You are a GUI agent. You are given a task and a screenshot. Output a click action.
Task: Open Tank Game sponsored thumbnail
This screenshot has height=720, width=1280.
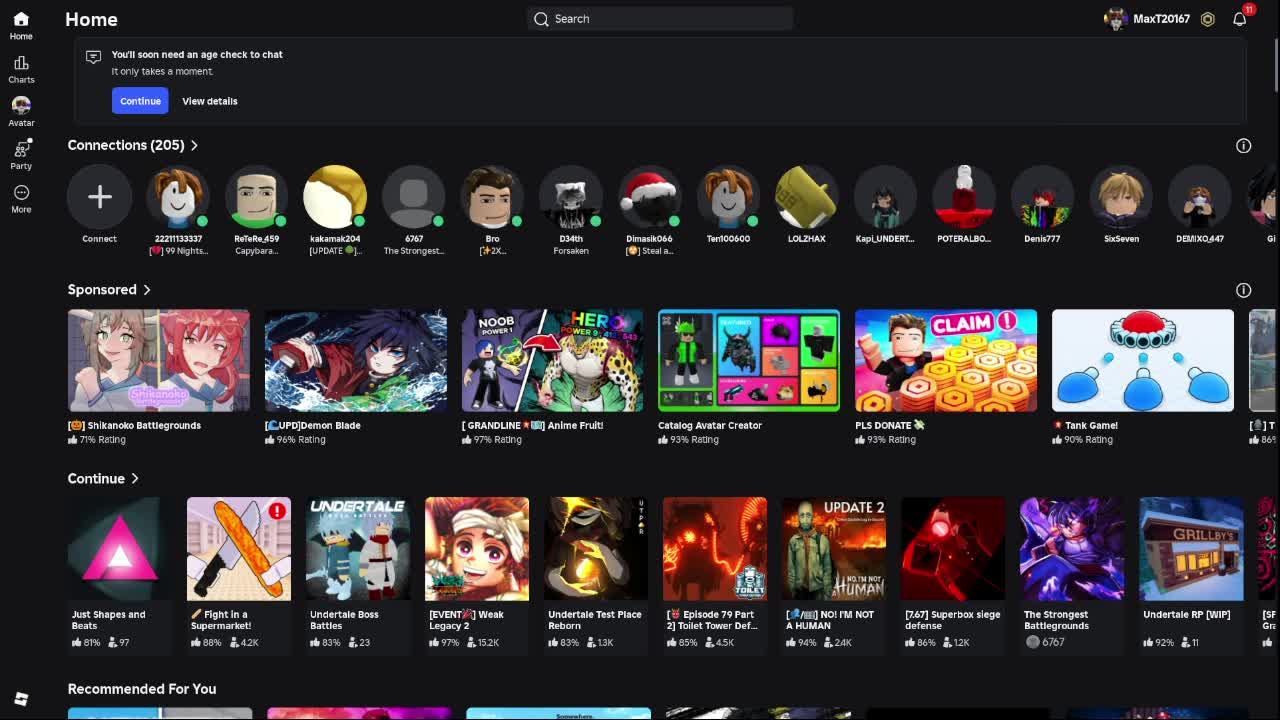pyautogui.click(x=1143, y=360)
